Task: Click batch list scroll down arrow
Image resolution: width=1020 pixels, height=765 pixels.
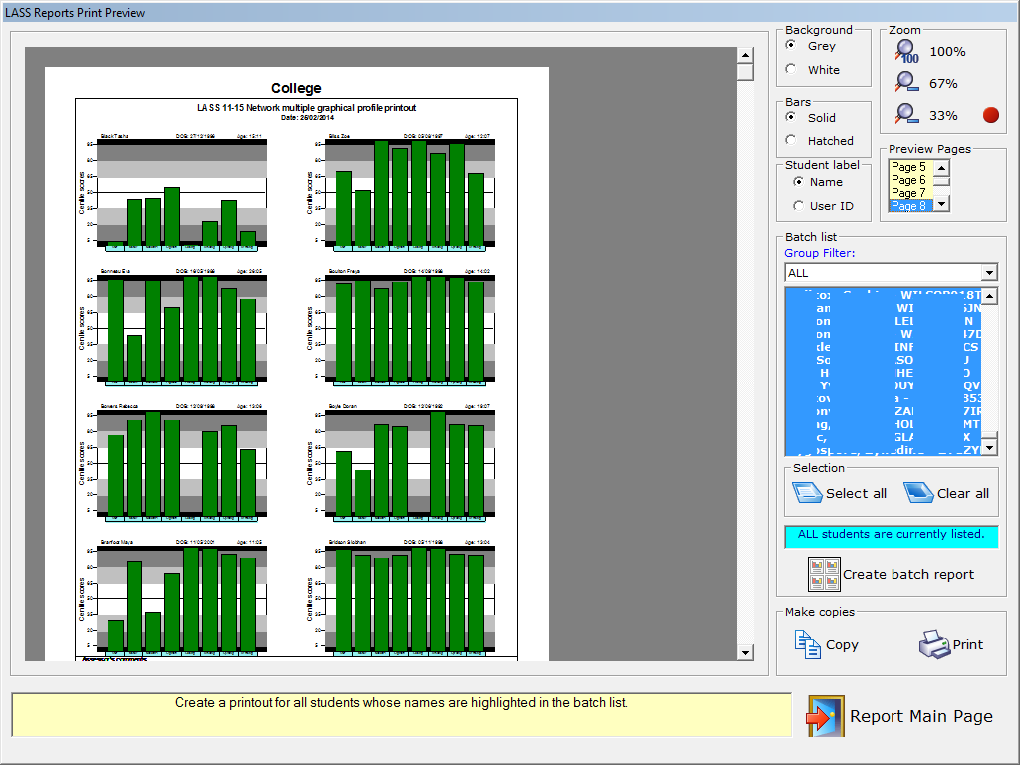Action: (x=989, y=448)
